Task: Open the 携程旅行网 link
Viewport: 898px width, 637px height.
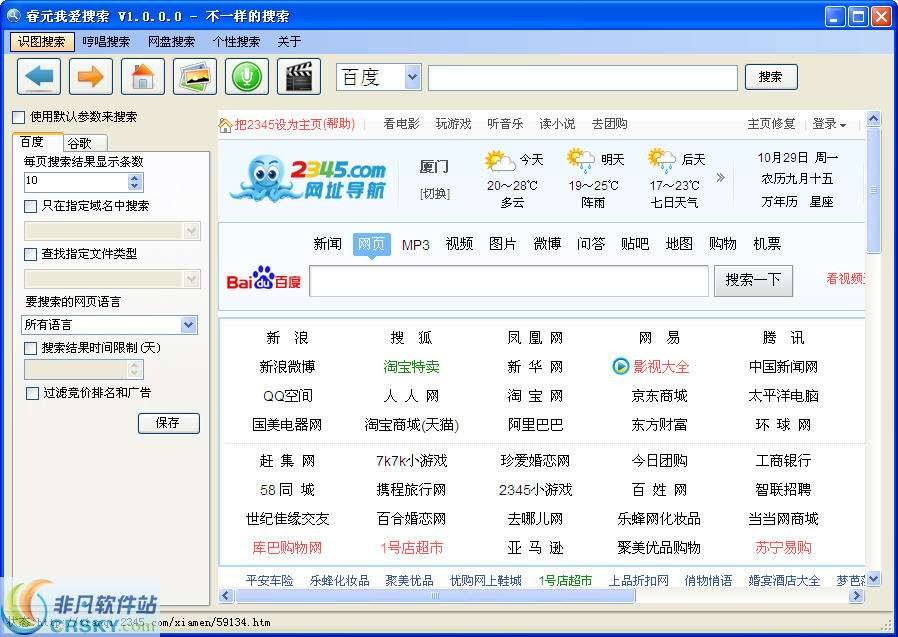Action: point(411,490)
